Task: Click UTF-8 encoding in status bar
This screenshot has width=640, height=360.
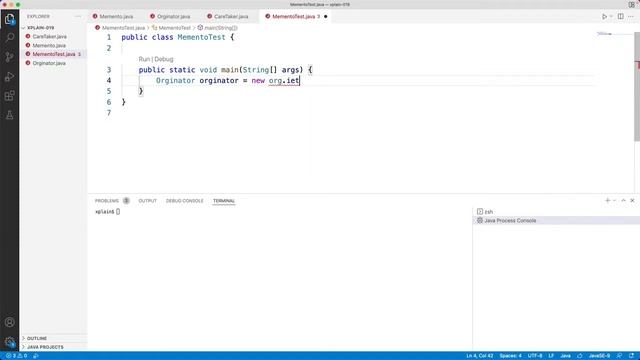Action: click(535, 356)
